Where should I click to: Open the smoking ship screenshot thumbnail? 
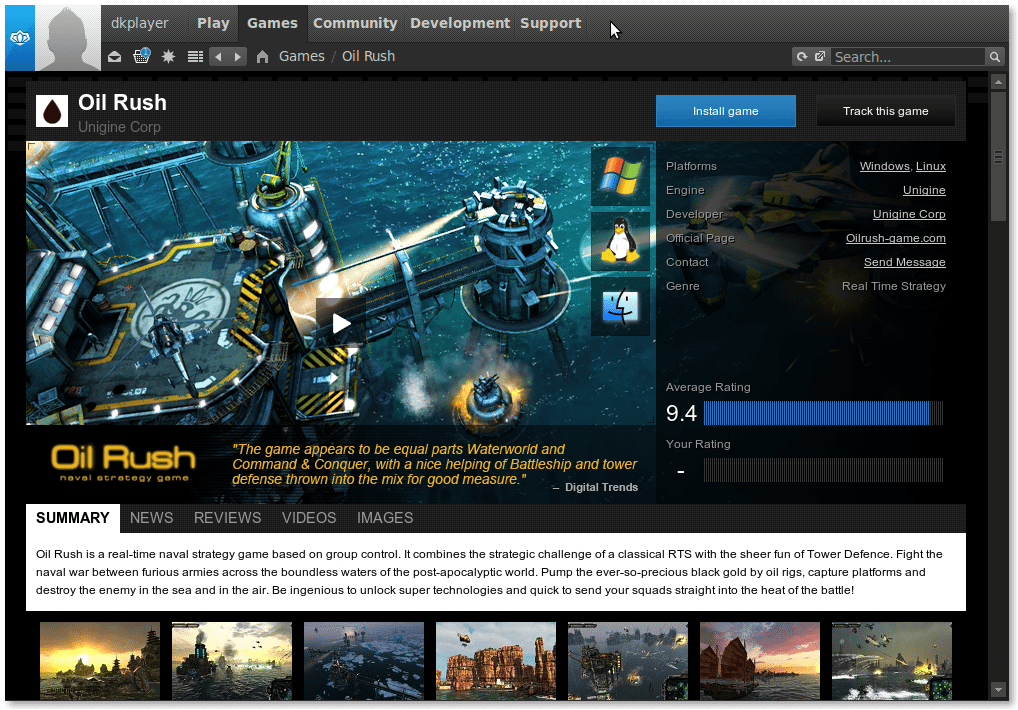click(x=232, y=661)
